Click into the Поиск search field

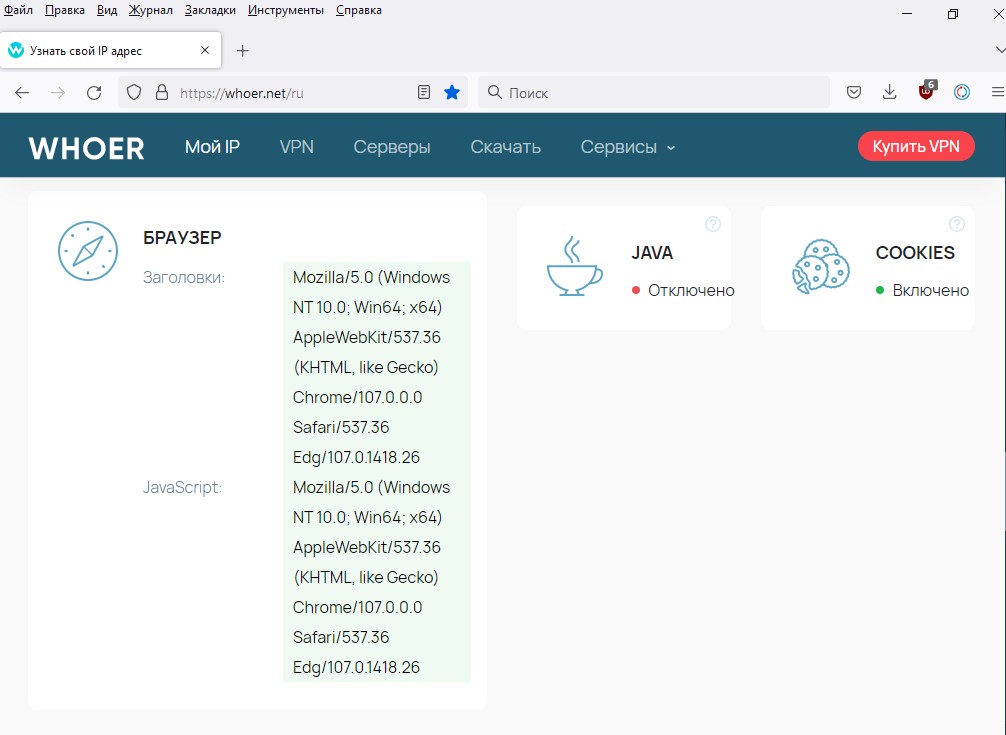[654, 93]
